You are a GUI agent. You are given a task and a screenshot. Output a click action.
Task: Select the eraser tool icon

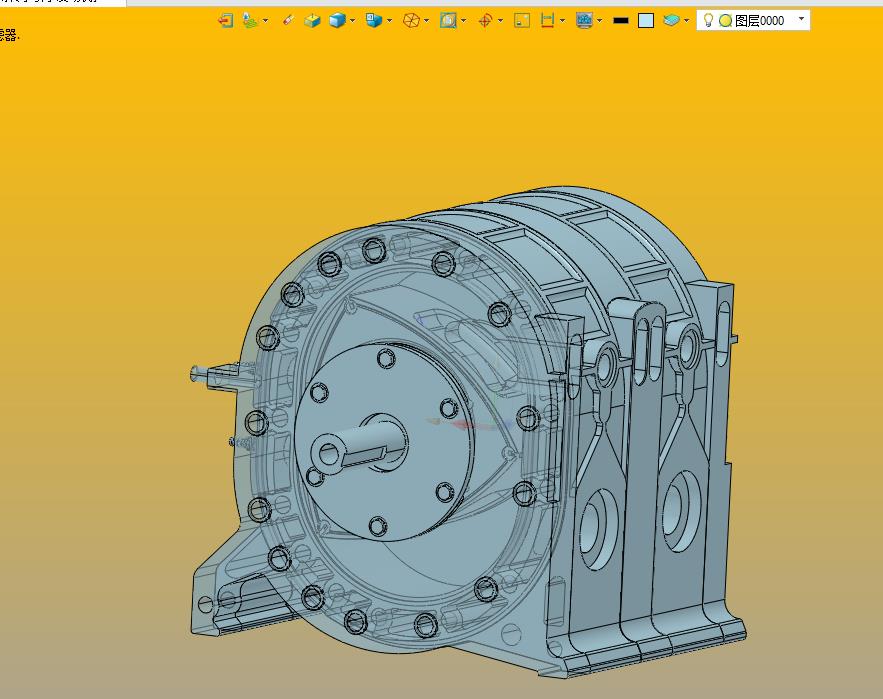288,20
